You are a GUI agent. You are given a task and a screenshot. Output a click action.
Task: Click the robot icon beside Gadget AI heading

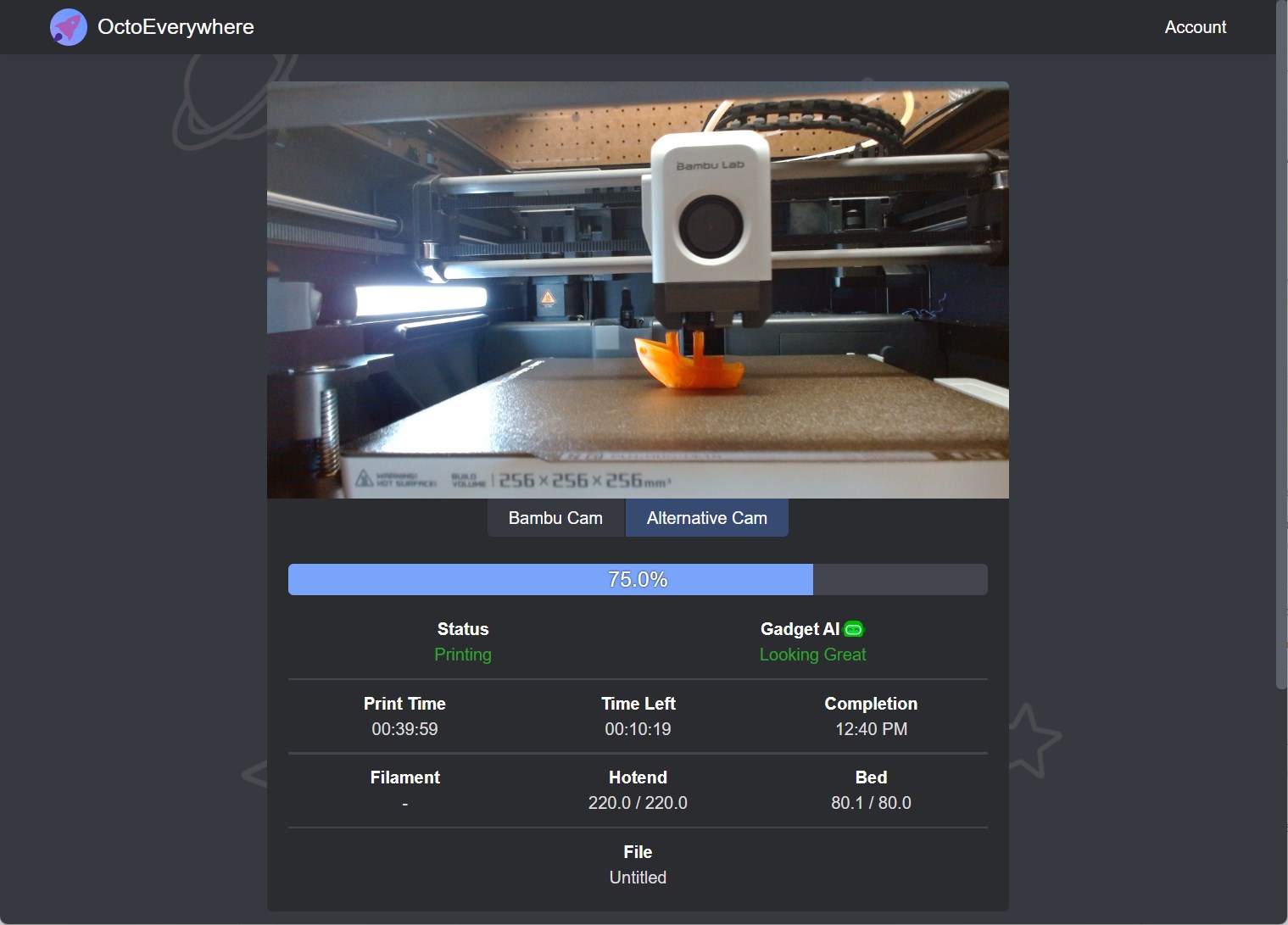coord(853,628)
